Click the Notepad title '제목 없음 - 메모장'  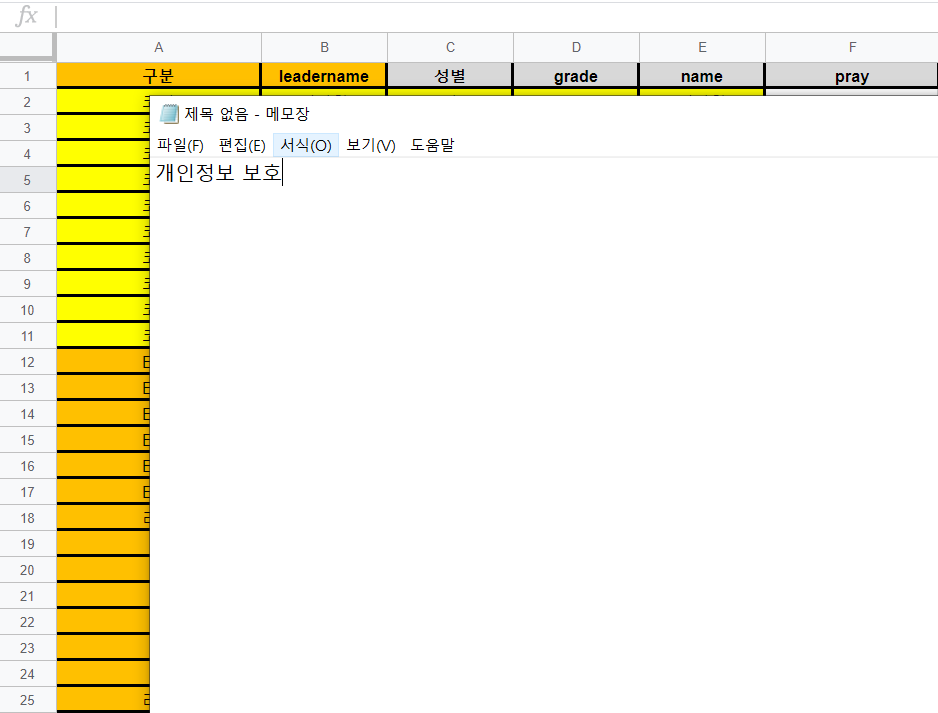pos(246,114)
